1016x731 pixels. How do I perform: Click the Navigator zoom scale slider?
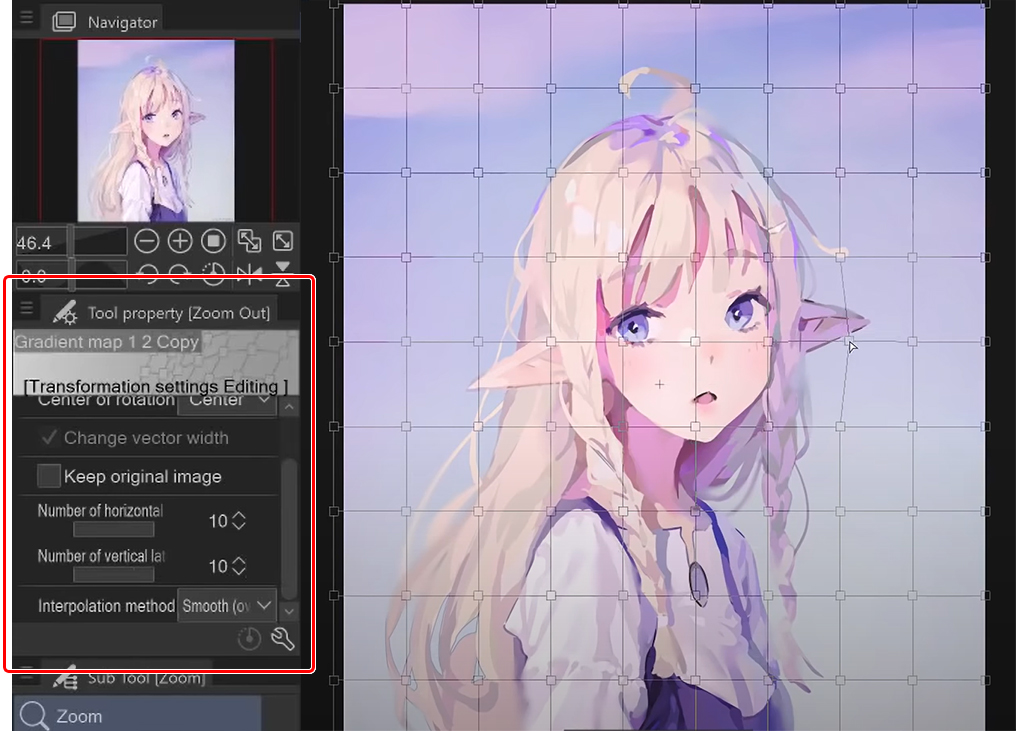point(71,241)
